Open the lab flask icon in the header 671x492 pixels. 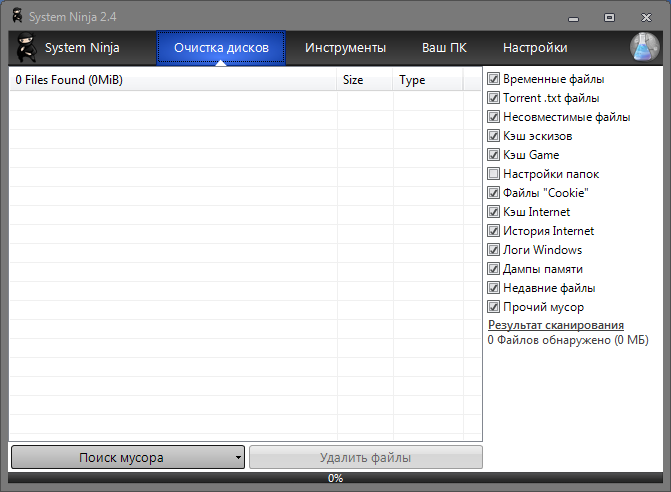(x=644, y=47)
